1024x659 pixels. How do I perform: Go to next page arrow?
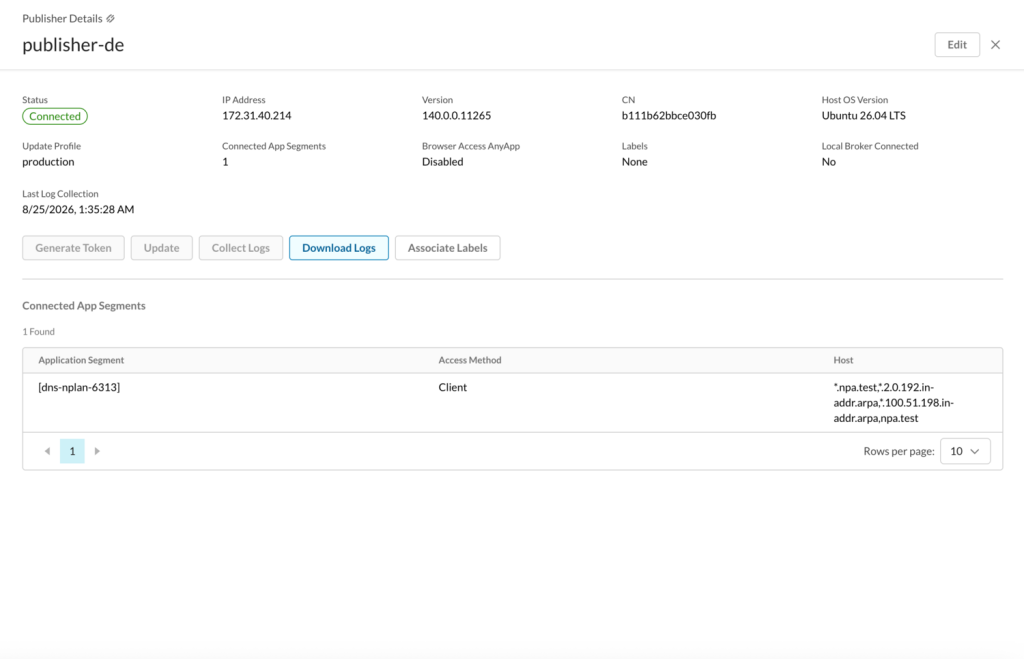(x=97, y=451)
